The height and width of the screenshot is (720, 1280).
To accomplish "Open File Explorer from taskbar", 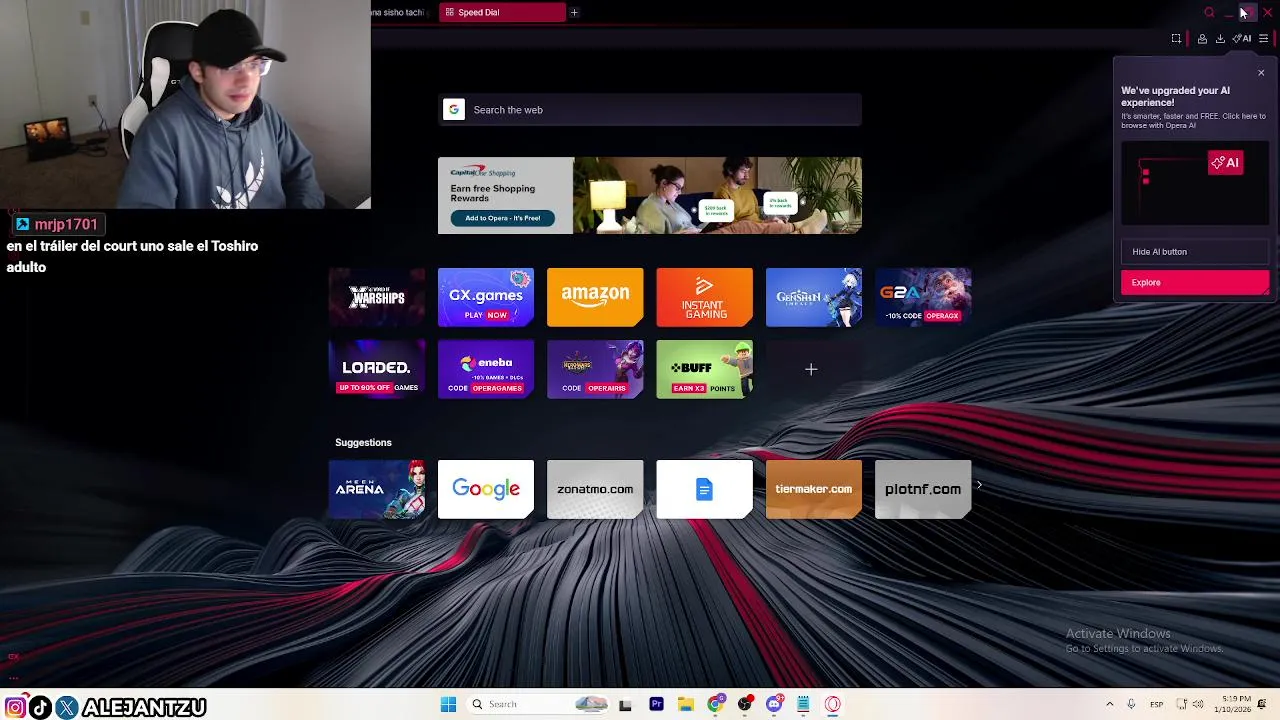I will 686,704.
